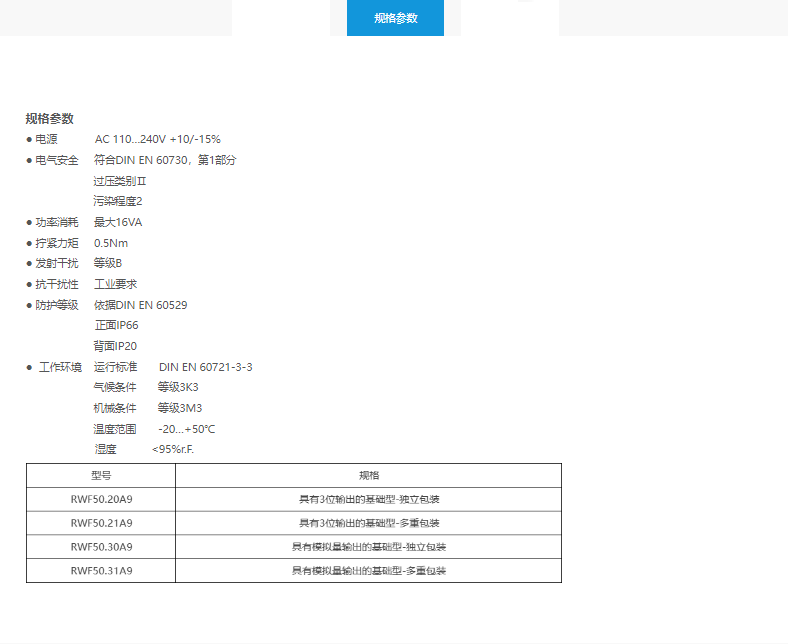This screenshot has width=788, height=644.
Task: Click the 0.5Nm tightening torque value
Action: click(x=111, y=243)
